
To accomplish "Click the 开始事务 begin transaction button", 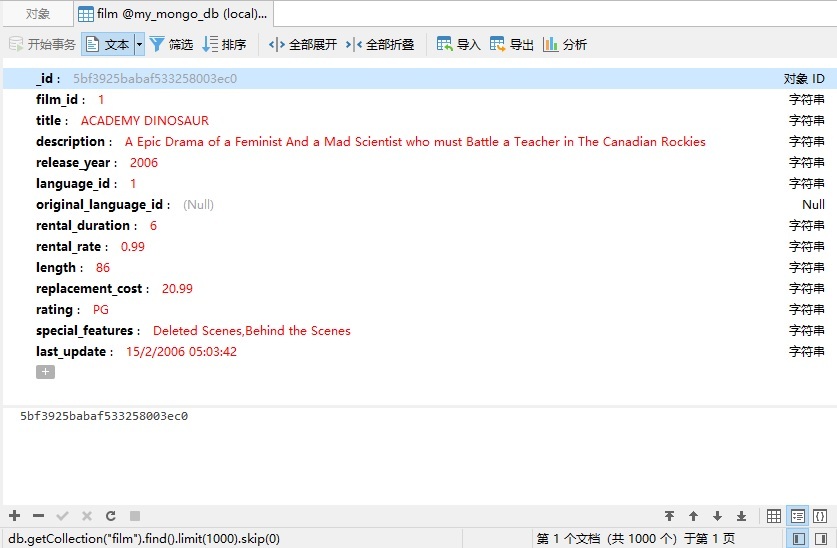I will click(x=43, y=44).
